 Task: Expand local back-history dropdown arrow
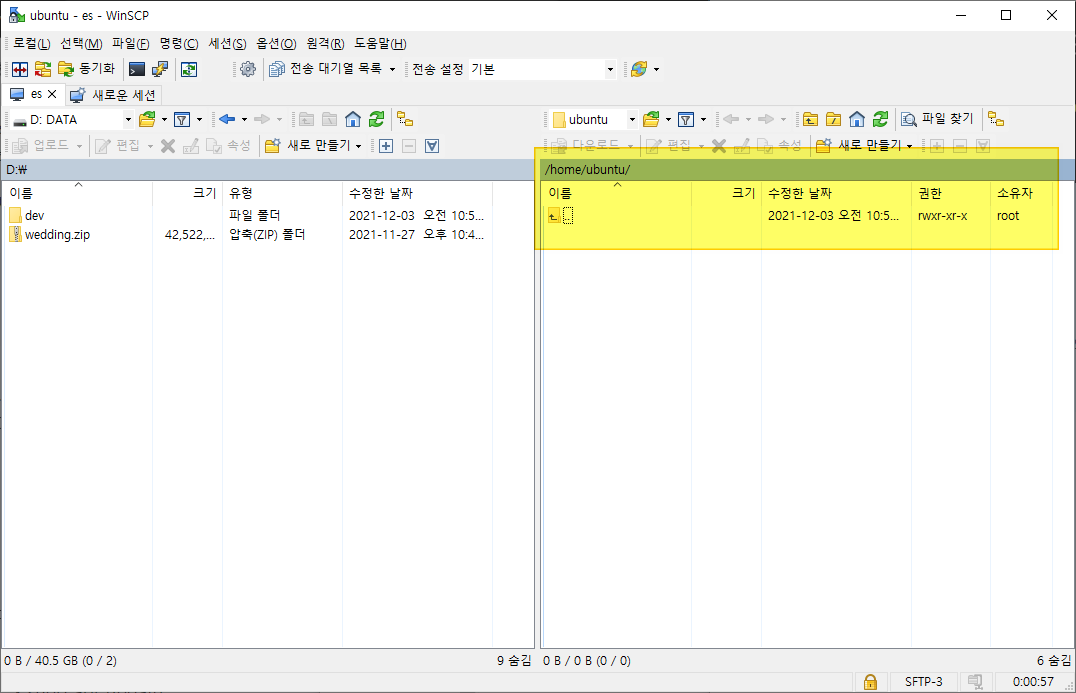pyautogui.click(x=244, y=119)
